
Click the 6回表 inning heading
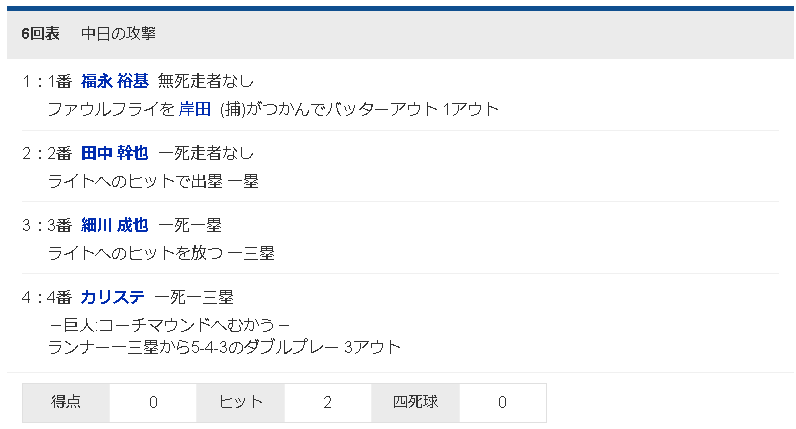click(x=40, y=33)
